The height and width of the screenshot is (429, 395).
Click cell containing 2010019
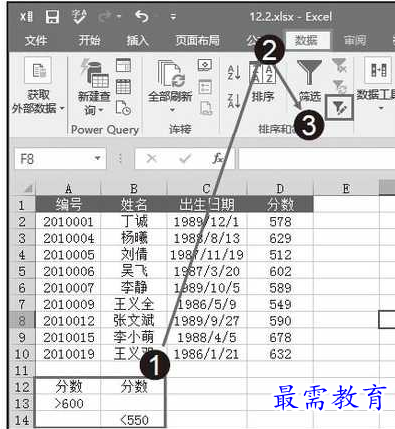pos(68,354)
